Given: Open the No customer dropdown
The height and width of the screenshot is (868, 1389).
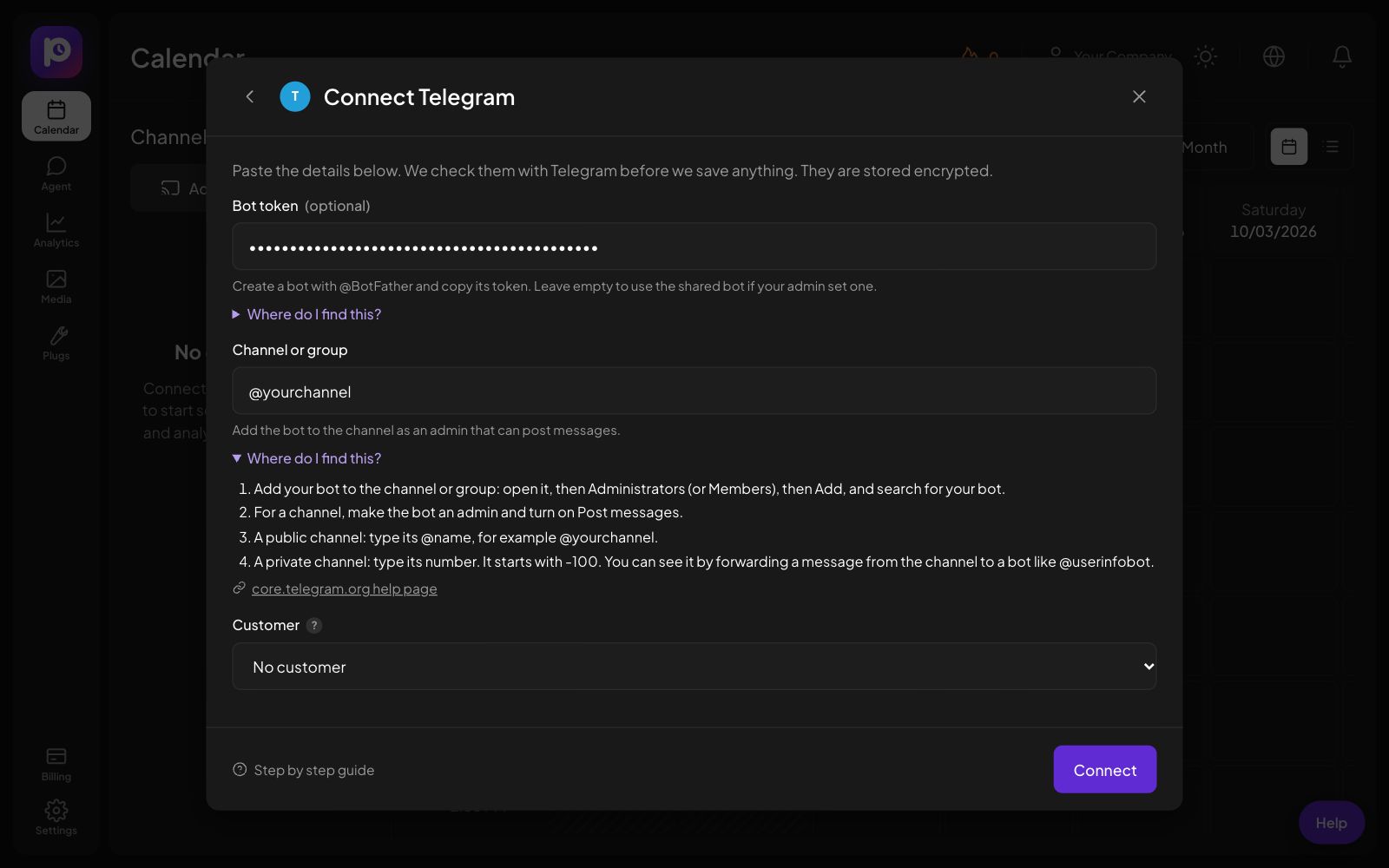Looking at the screenshot, I should pyautogui.click(x=694, y=667).
